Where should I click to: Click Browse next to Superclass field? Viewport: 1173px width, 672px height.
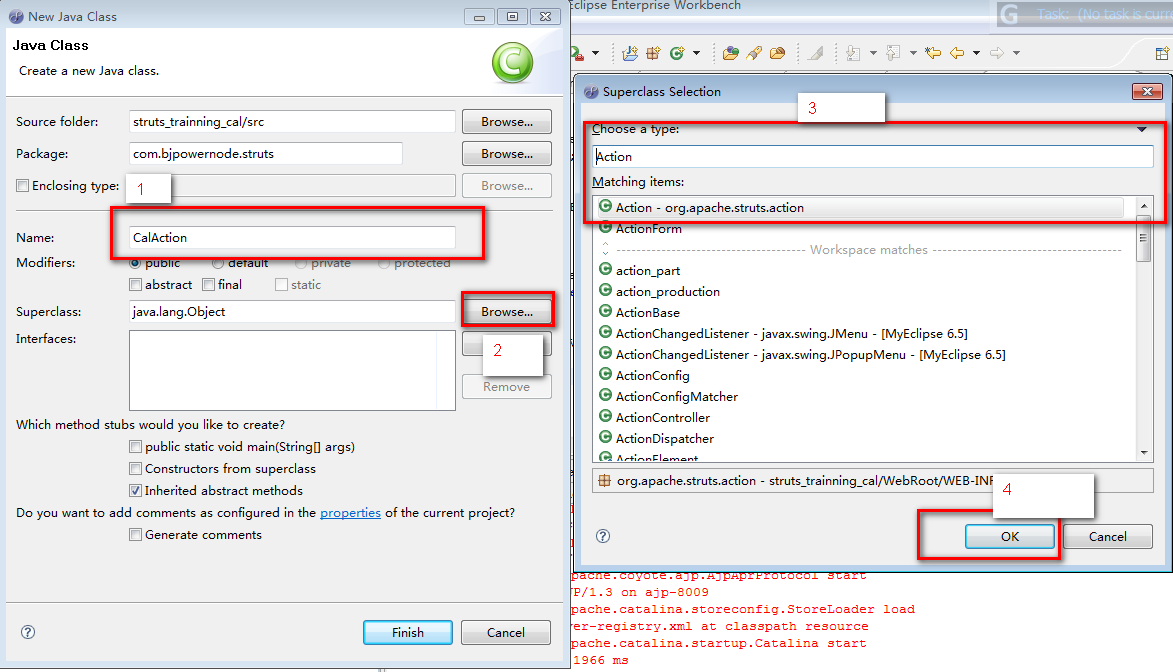click(506, 311)
